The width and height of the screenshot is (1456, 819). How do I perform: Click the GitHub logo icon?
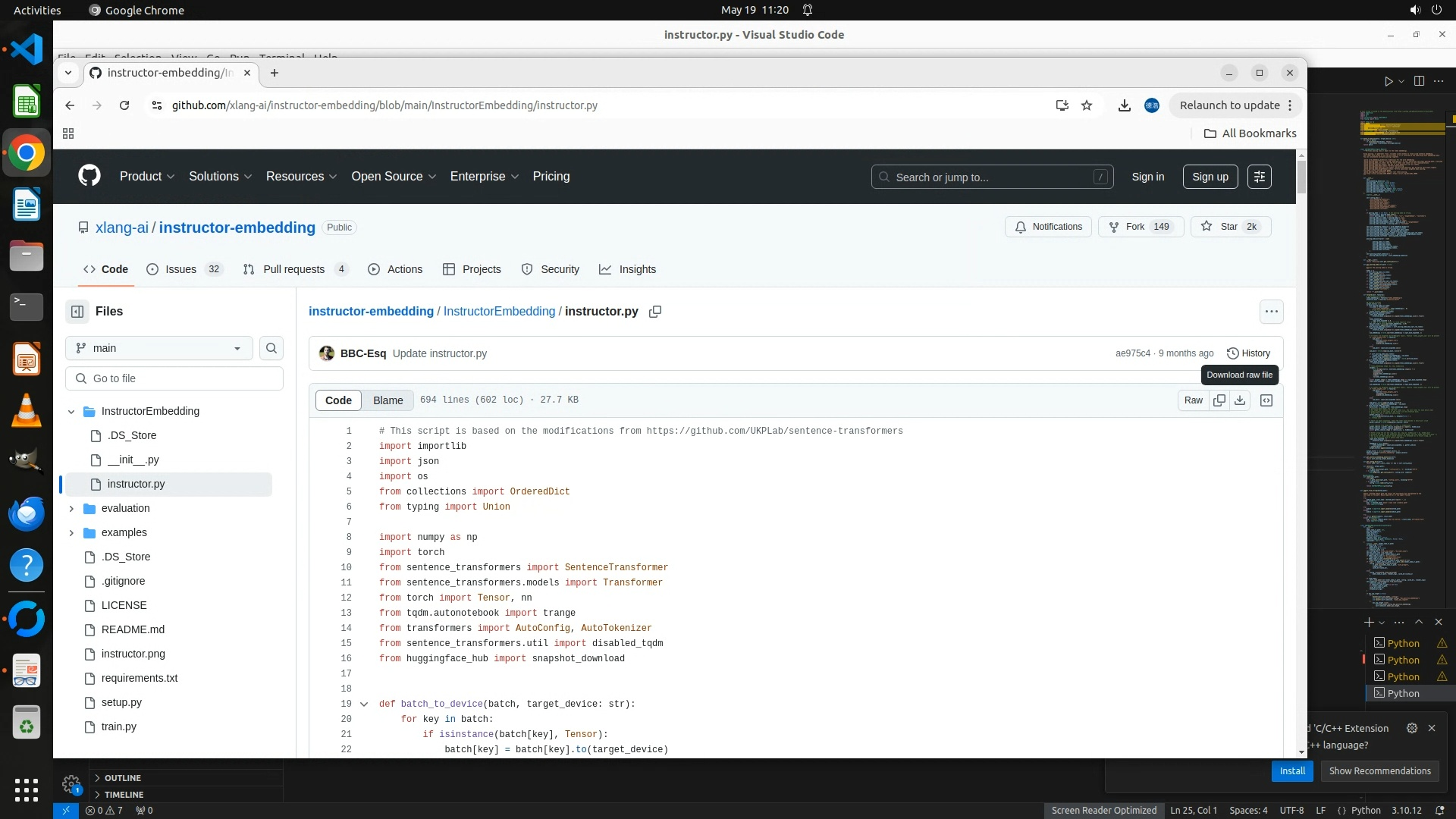pos(89,176)
